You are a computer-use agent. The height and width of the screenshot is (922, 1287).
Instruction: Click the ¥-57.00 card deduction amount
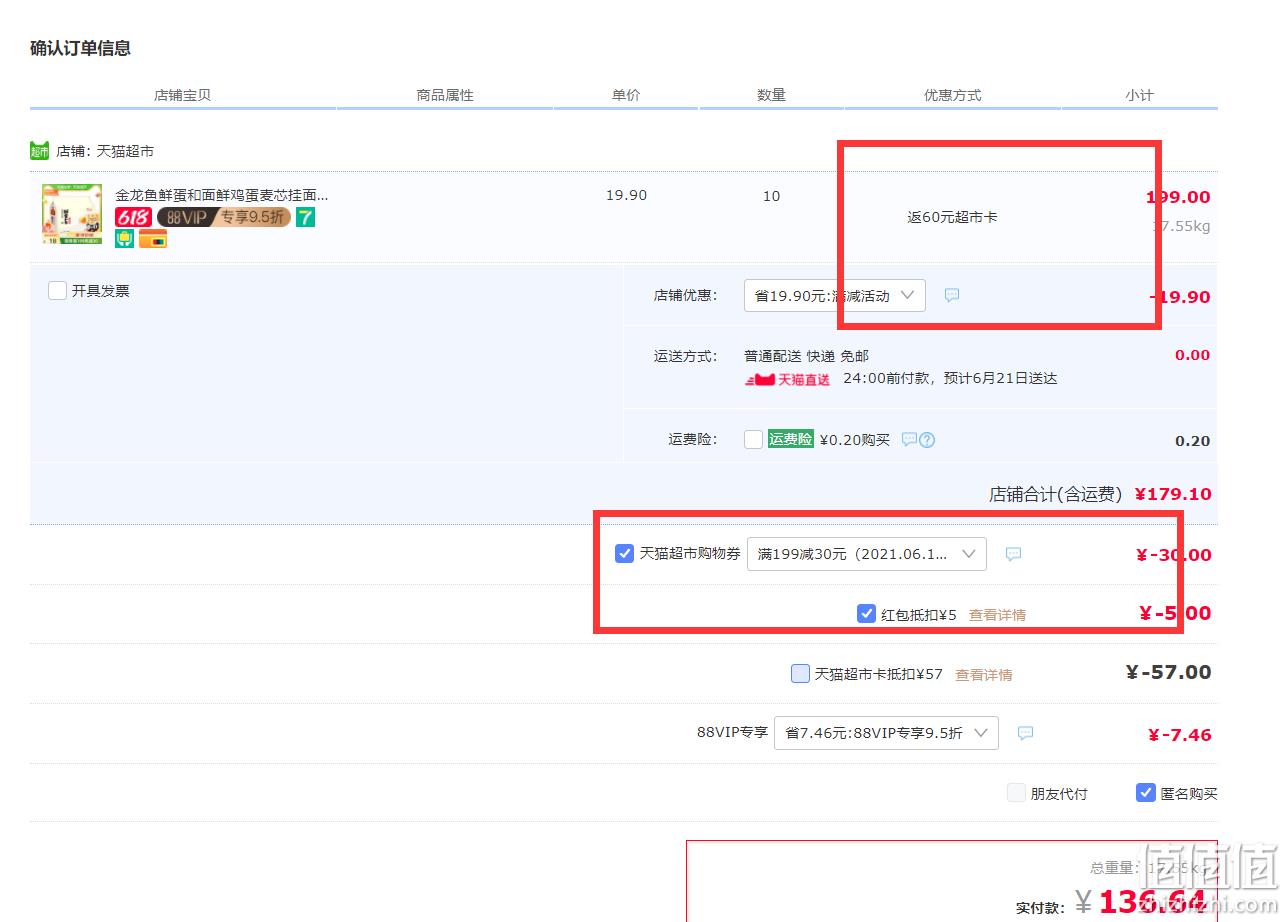[x=1168, y=673]
